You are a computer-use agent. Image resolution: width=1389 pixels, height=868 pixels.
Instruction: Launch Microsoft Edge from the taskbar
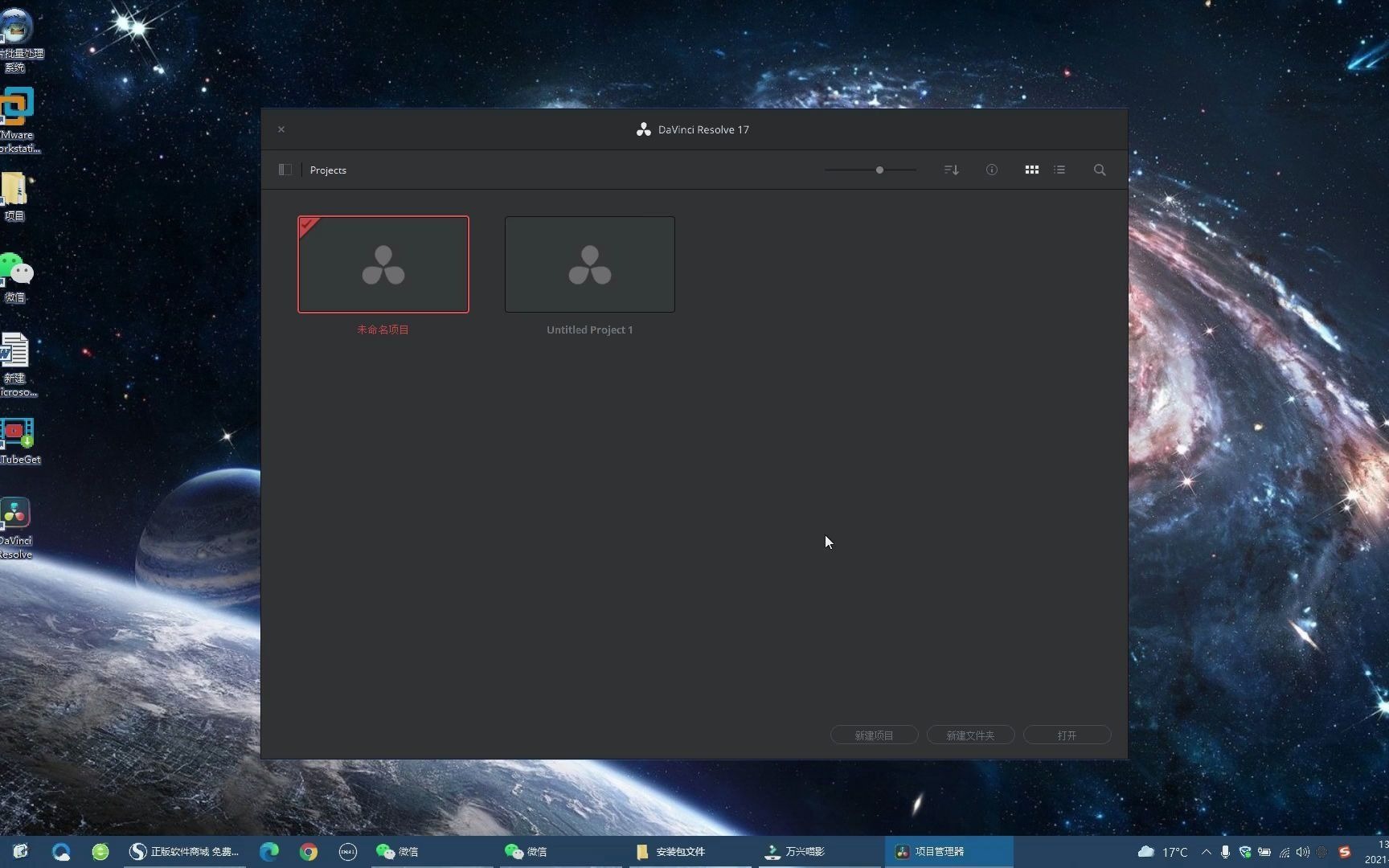click(x=269, y=851)
